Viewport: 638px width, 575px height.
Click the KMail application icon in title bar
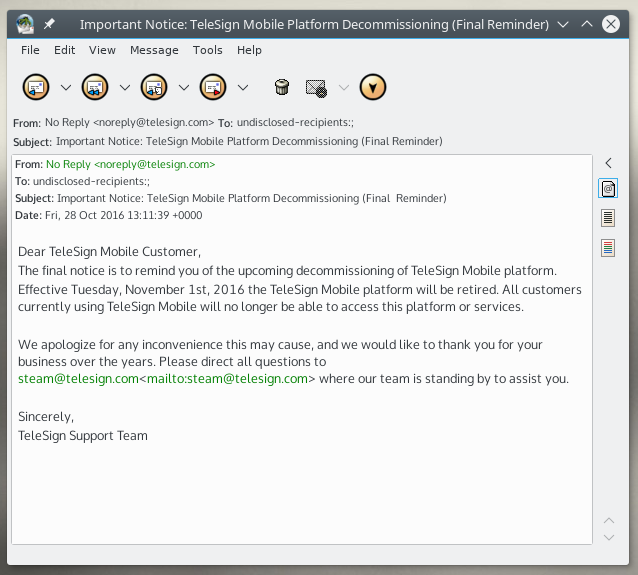[25, 24]
